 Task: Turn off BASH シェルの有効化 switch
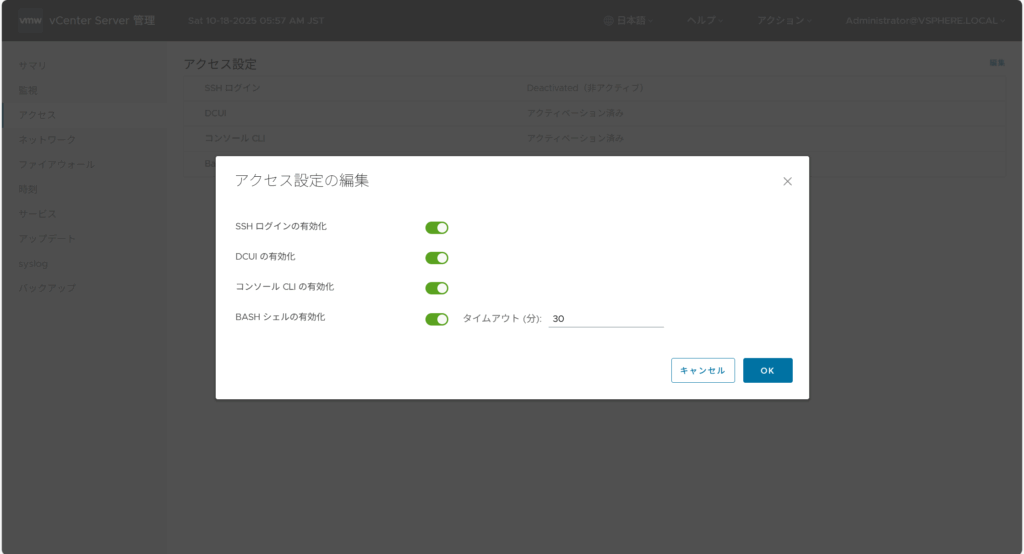click(x=436, y=319)
